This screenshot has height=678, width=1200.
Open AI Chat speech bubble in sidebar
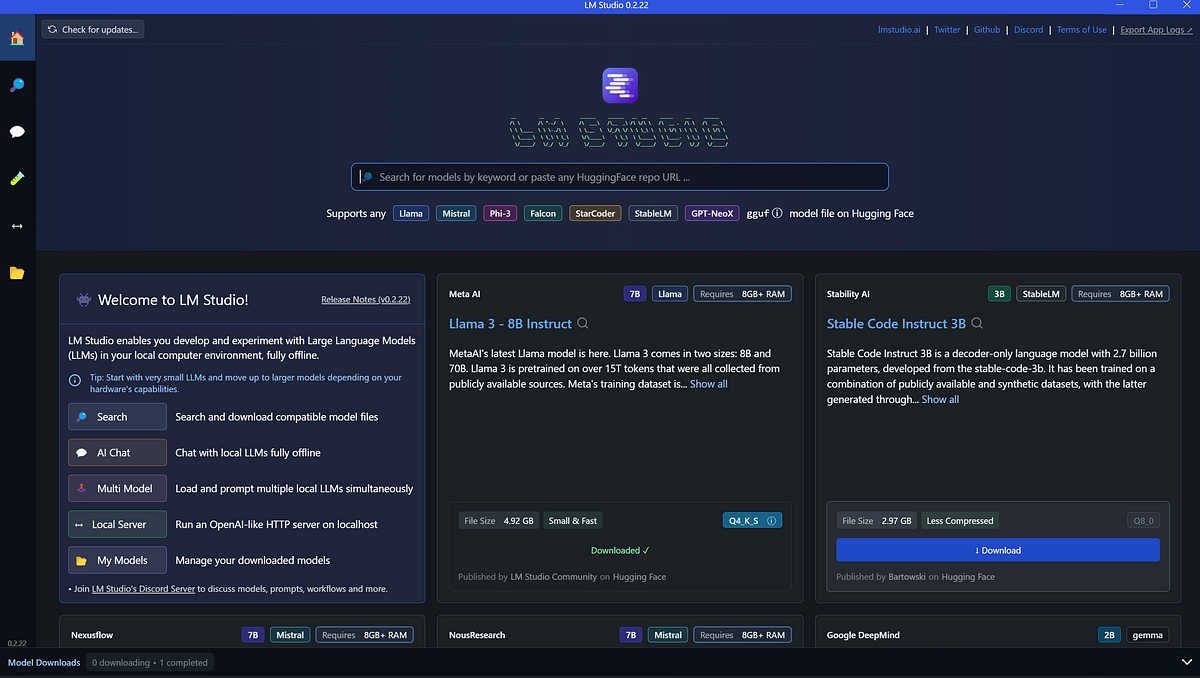click(17, 132)
